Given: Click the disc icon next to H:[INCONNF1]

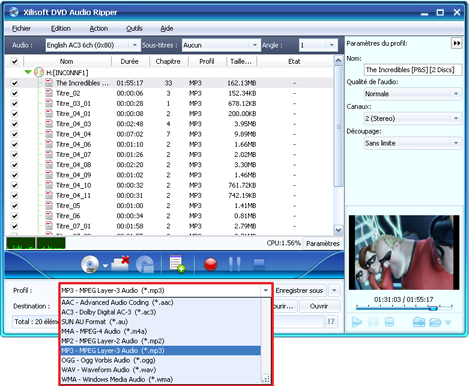Looking at the screenshot, I should point(39,72).
